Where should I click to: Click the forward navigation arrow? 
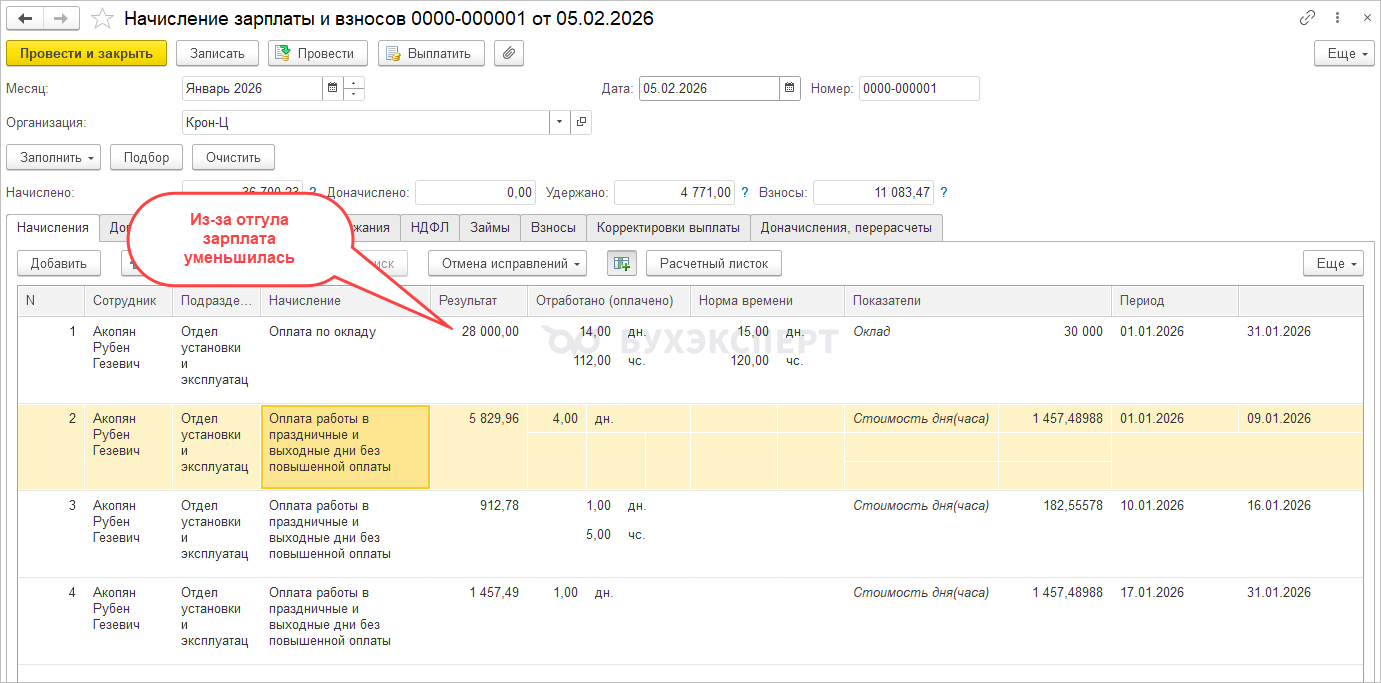click(x=61, y=19)
